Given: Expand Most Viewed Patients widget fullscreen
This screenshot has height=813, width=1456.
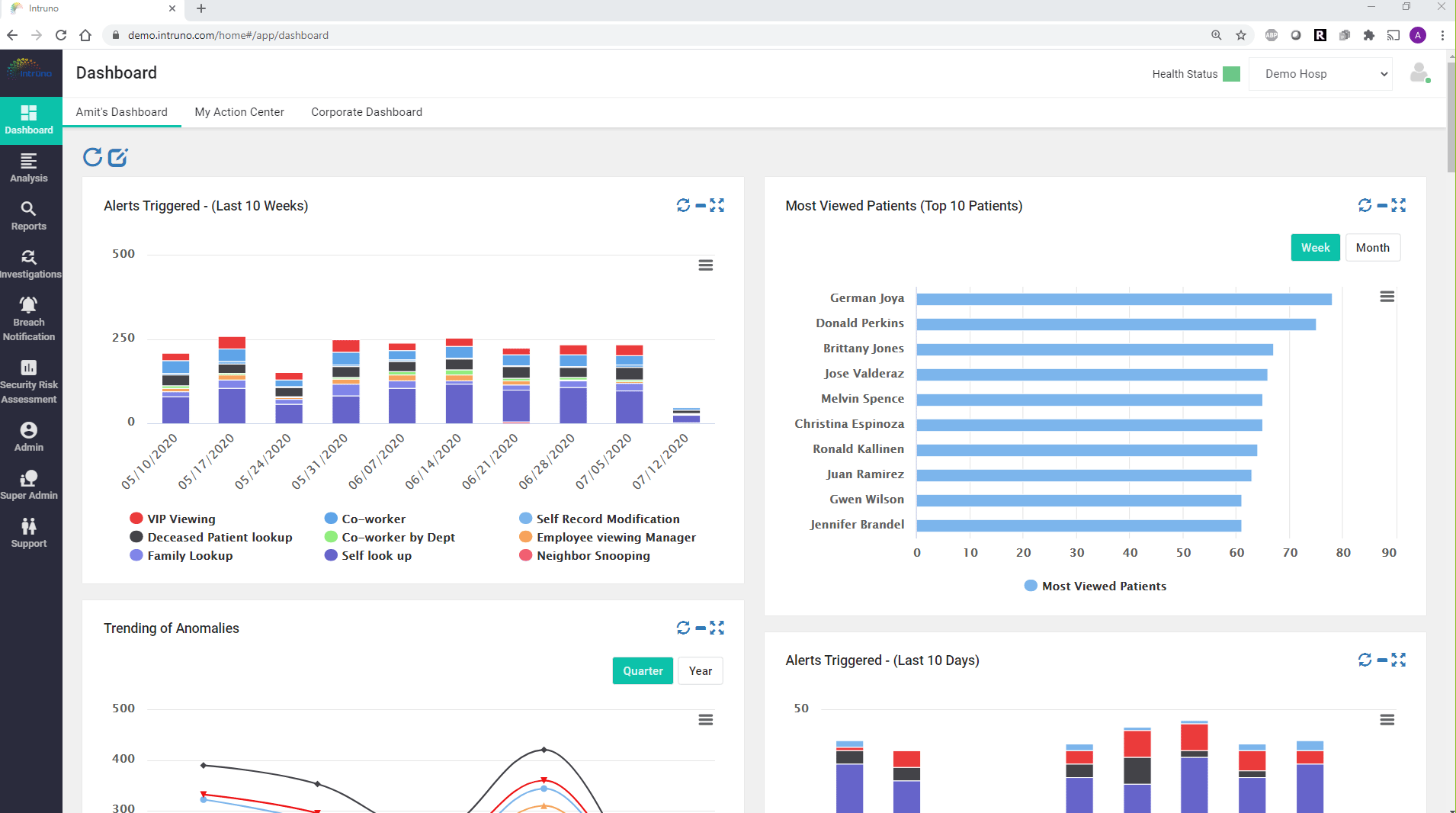Looking at the screenshot, I should (x=1398, y=205).
